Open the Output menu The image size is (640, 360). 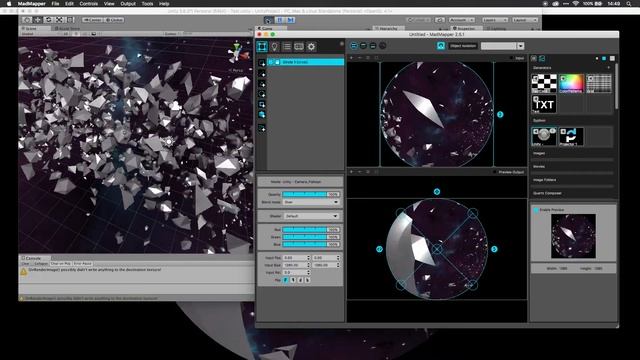128,3
